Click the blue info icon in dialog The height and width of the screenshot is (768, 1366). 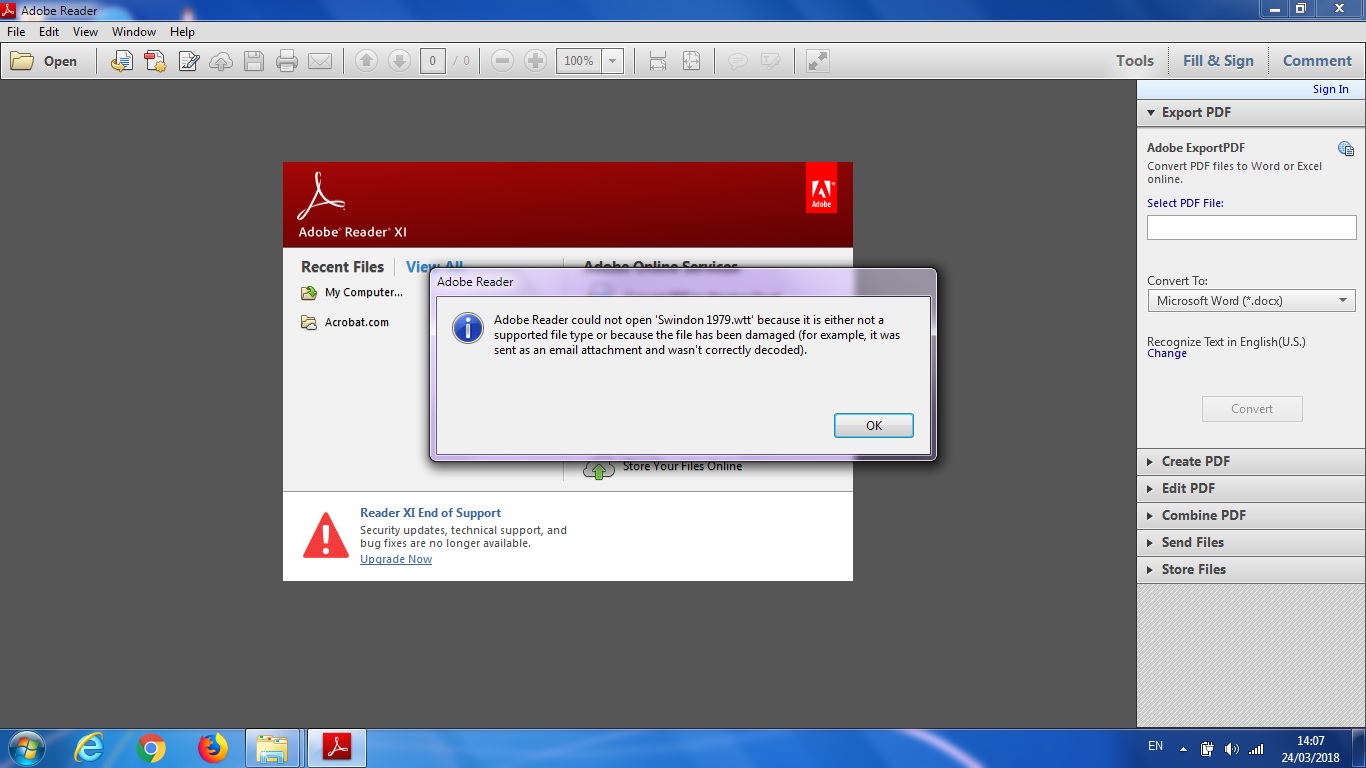pyautogui.click(x=468, y=327)
